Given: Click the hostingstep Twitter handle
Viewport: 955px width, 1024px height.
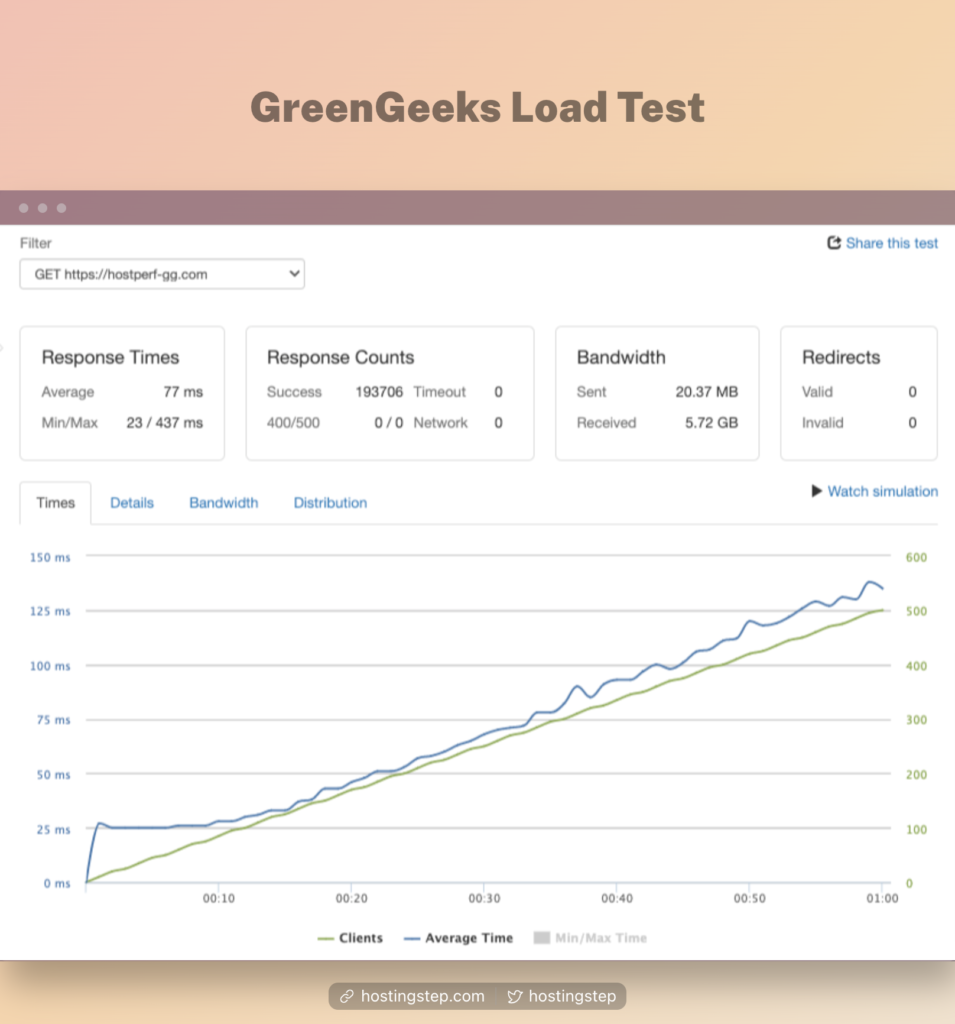Looking at the screenshot, I should point(572,996).
